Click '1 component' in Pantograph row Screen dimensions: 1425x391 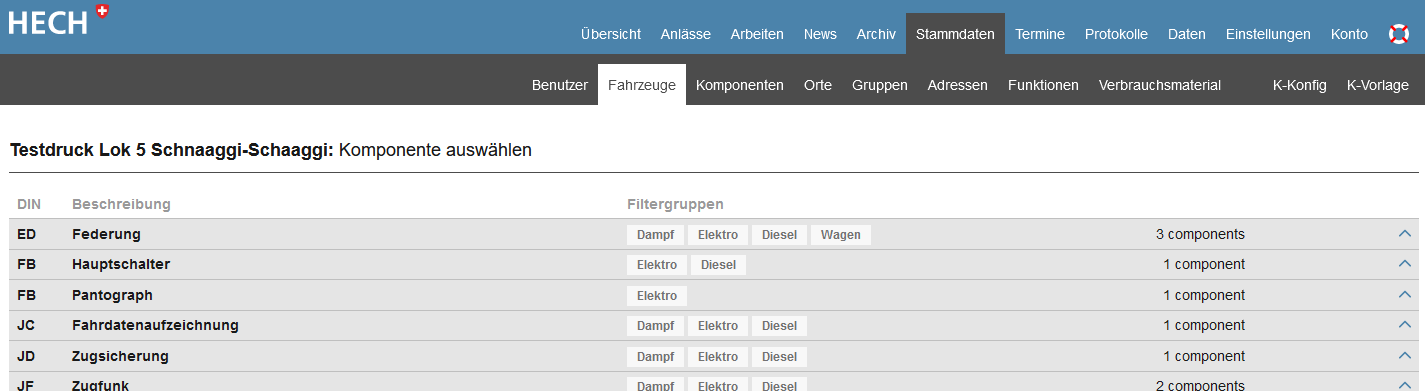click(x=1204, y=296)
